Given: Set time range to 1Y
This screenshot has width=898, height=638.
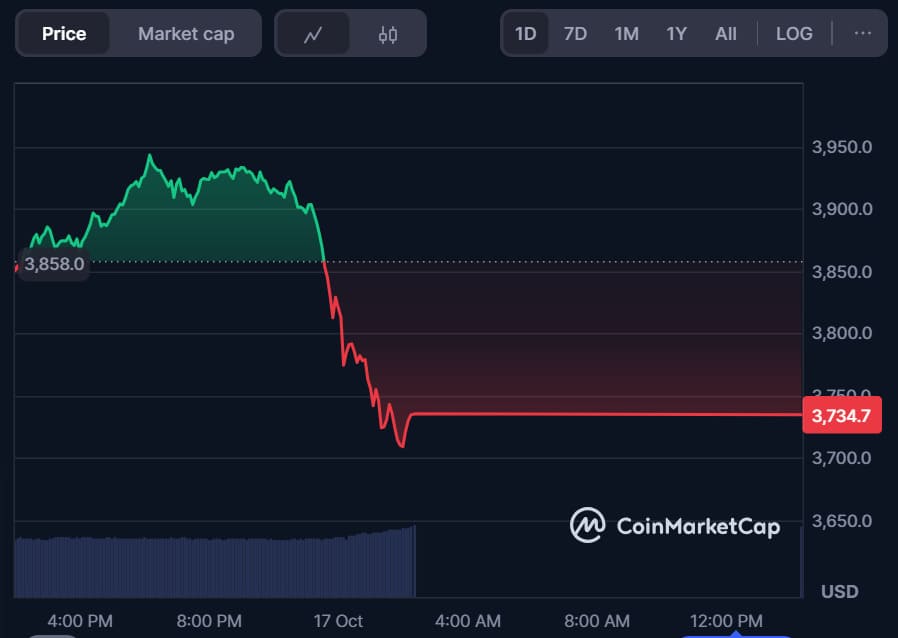Looking at the screenshot, I should tap(676, 34).
